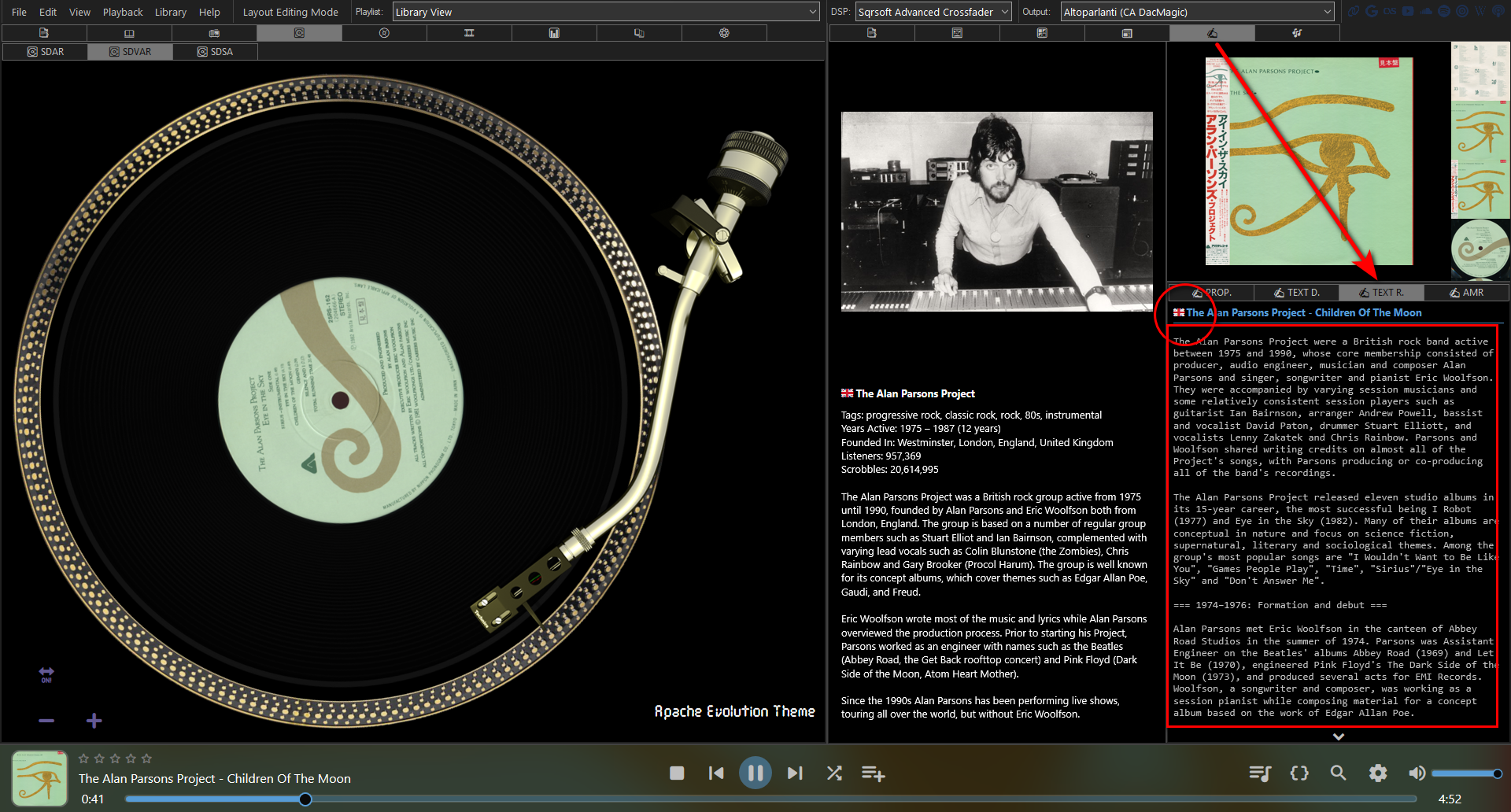Click the track seek bar

tap(771, 799)
